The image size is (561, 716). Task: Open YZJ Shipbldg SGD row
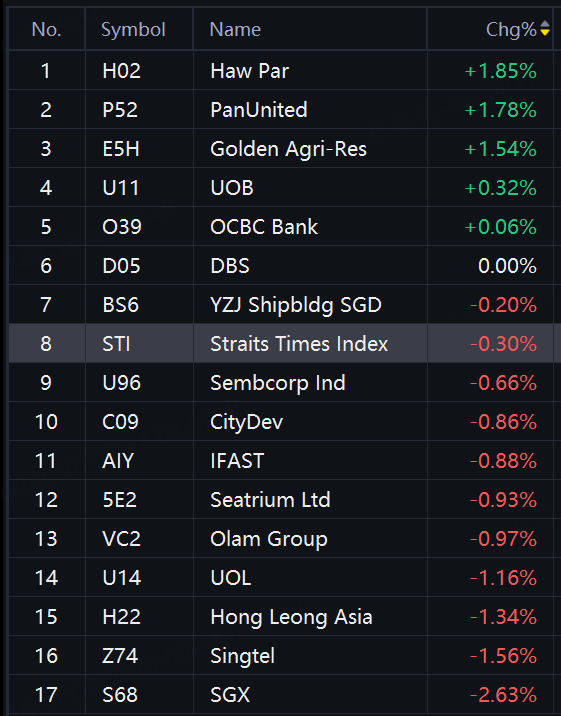point(281,305)
